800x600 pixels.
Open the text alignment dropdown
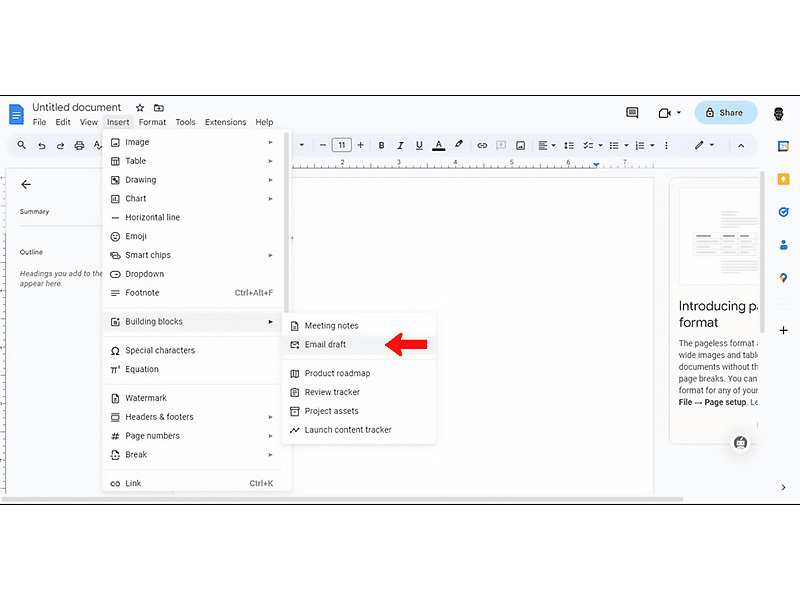(547, 145)
